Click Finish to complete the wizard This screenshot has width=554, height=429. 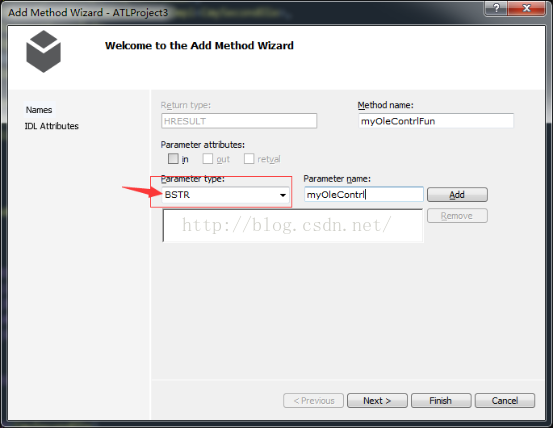coord(441,400)
